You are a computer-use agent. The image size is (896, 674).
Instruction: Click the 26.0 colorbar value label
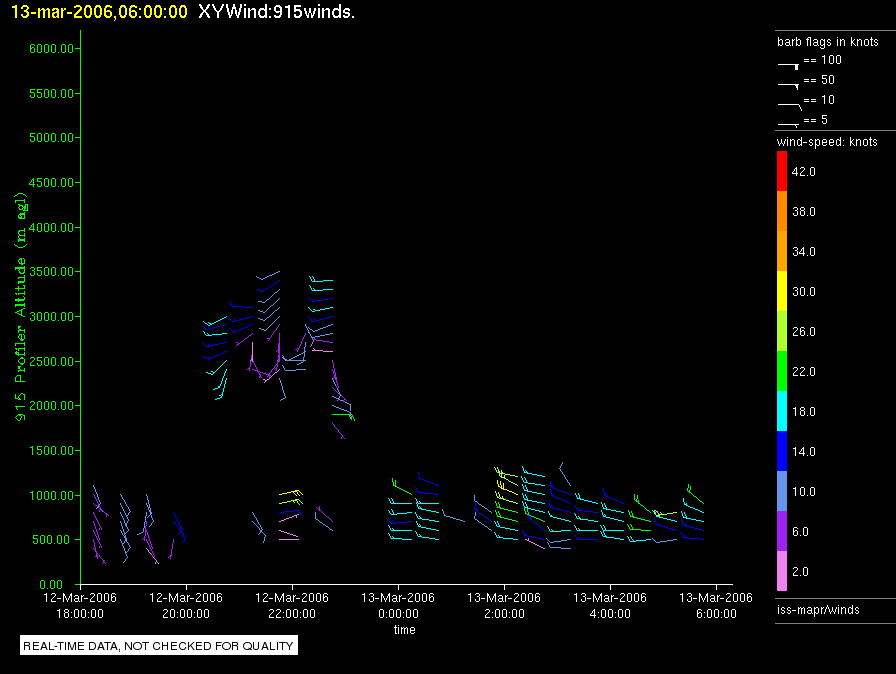(803, 331)
